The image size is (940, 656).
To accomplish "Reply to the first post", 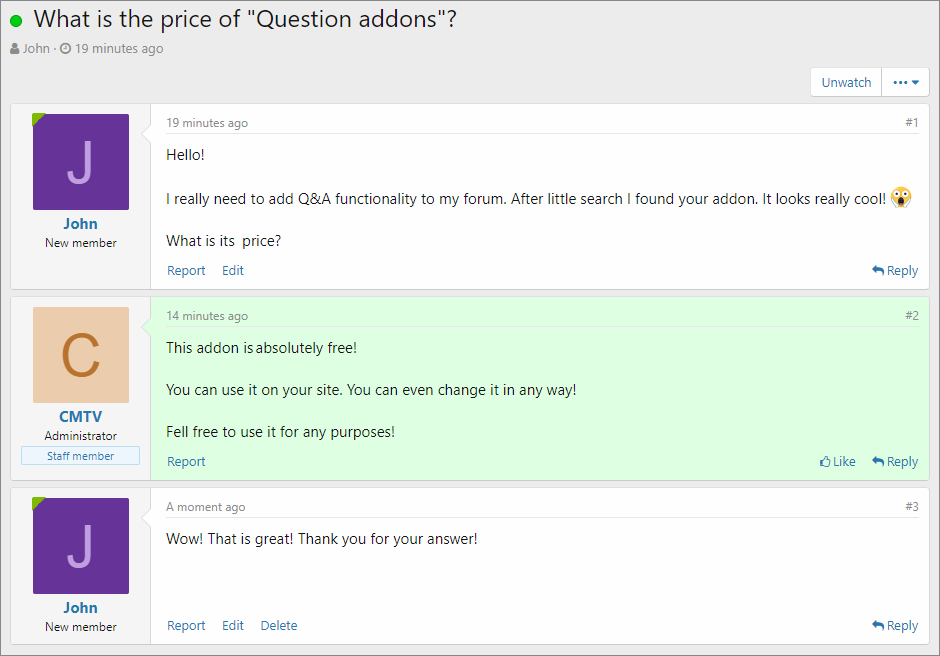I will tap(895, 271).
